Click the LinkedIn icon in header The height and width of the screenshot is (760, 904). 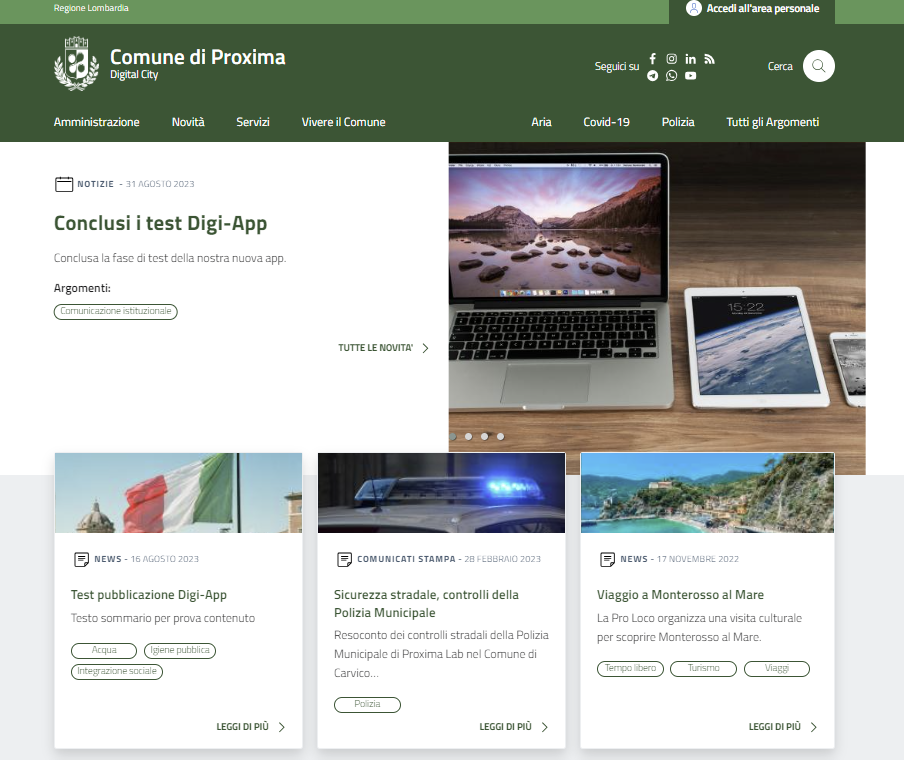(x=691, y=59)
